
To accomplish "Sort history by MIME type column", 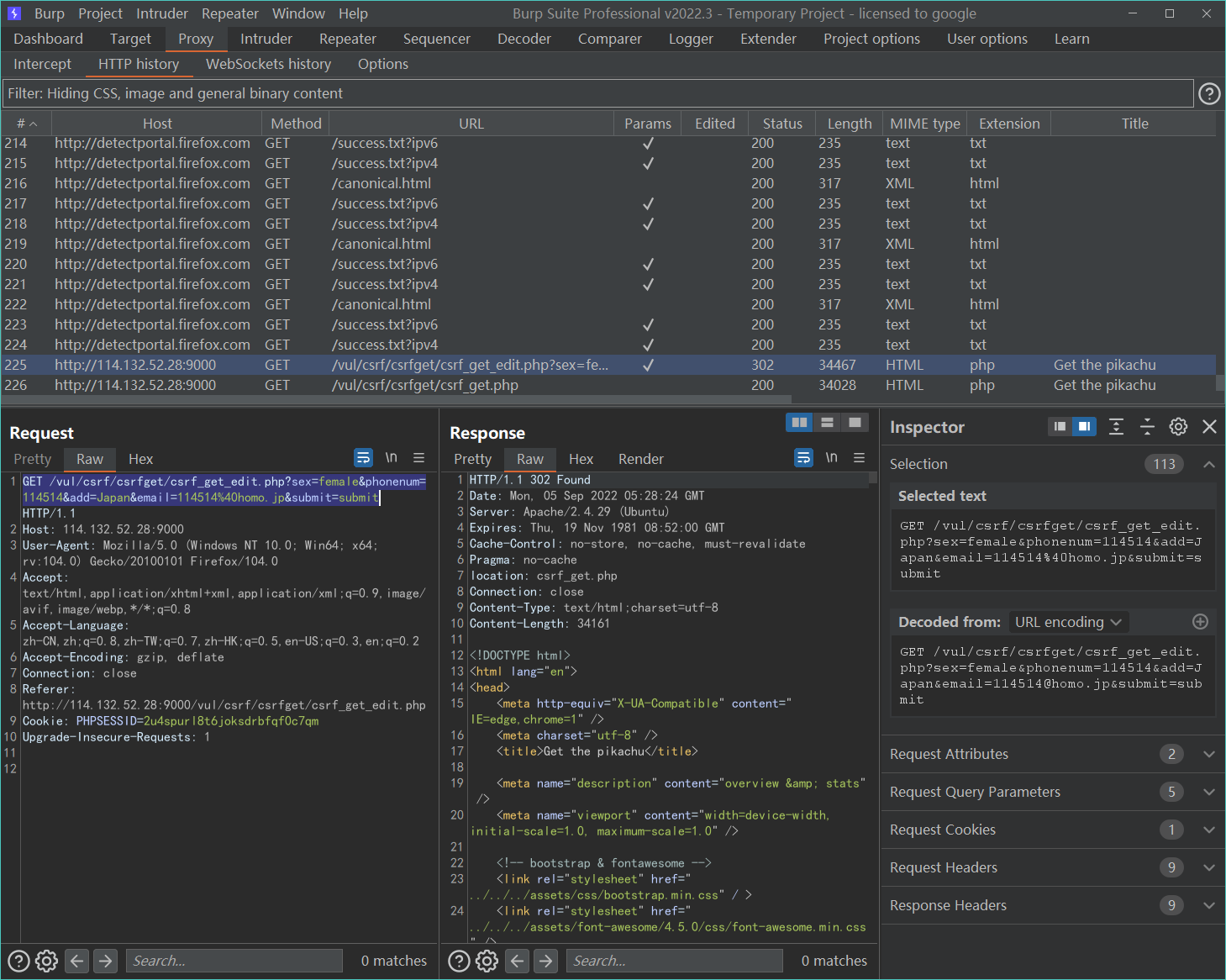I will tap(925, 124).
